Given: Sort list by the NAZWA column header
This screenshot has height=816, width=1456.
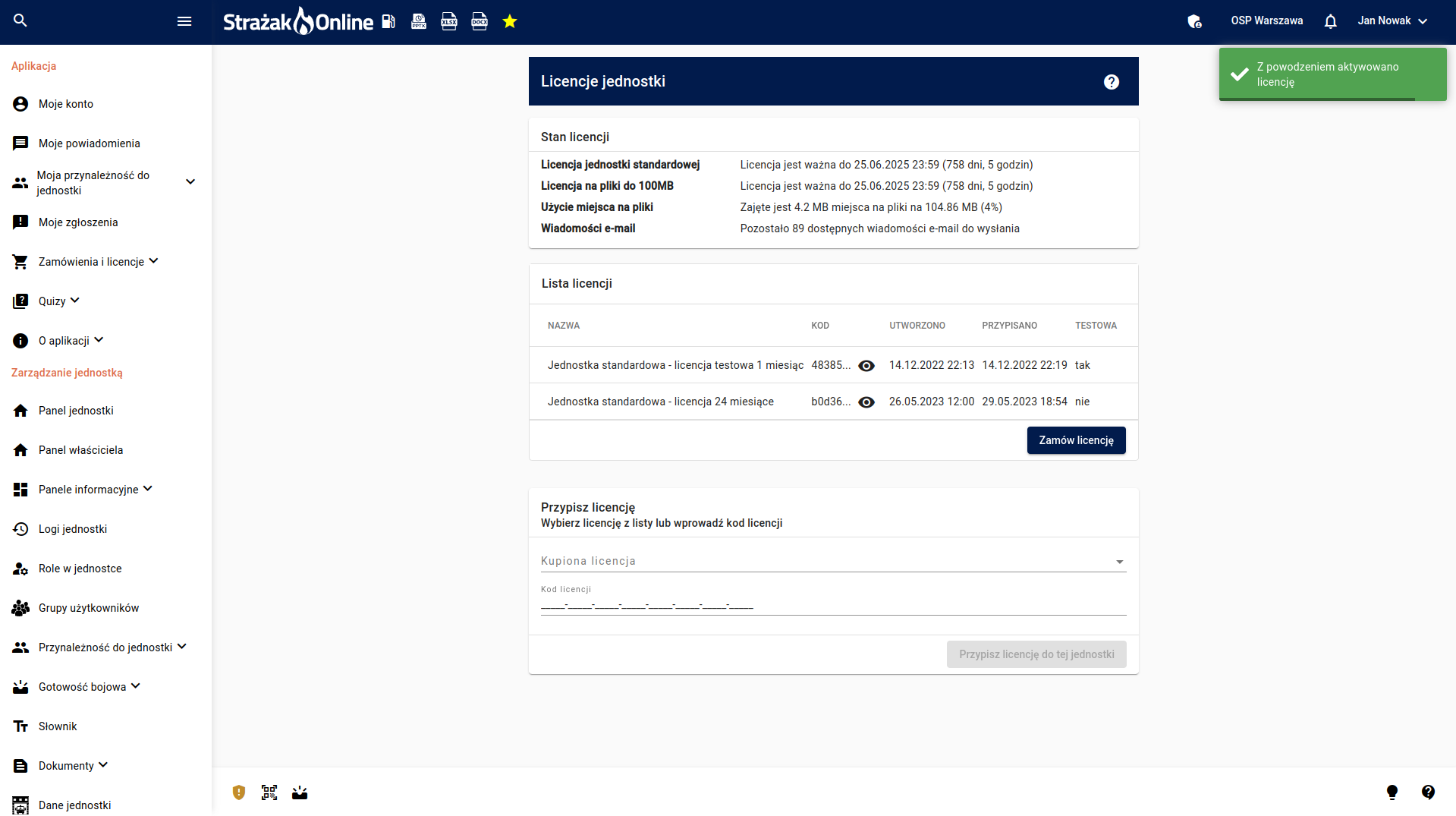Looking at the screenshot, I should tap(564, 326).
